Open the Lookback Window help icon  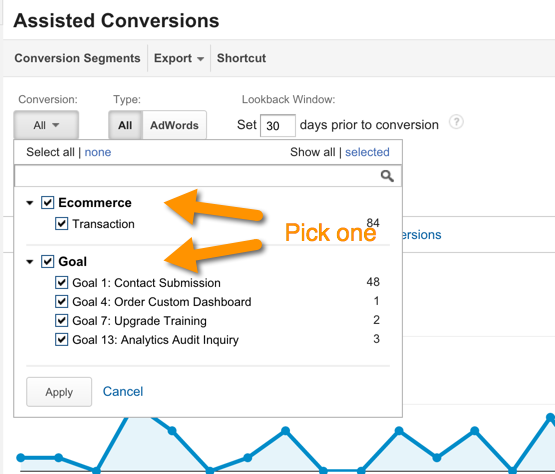tap(456, 122)
